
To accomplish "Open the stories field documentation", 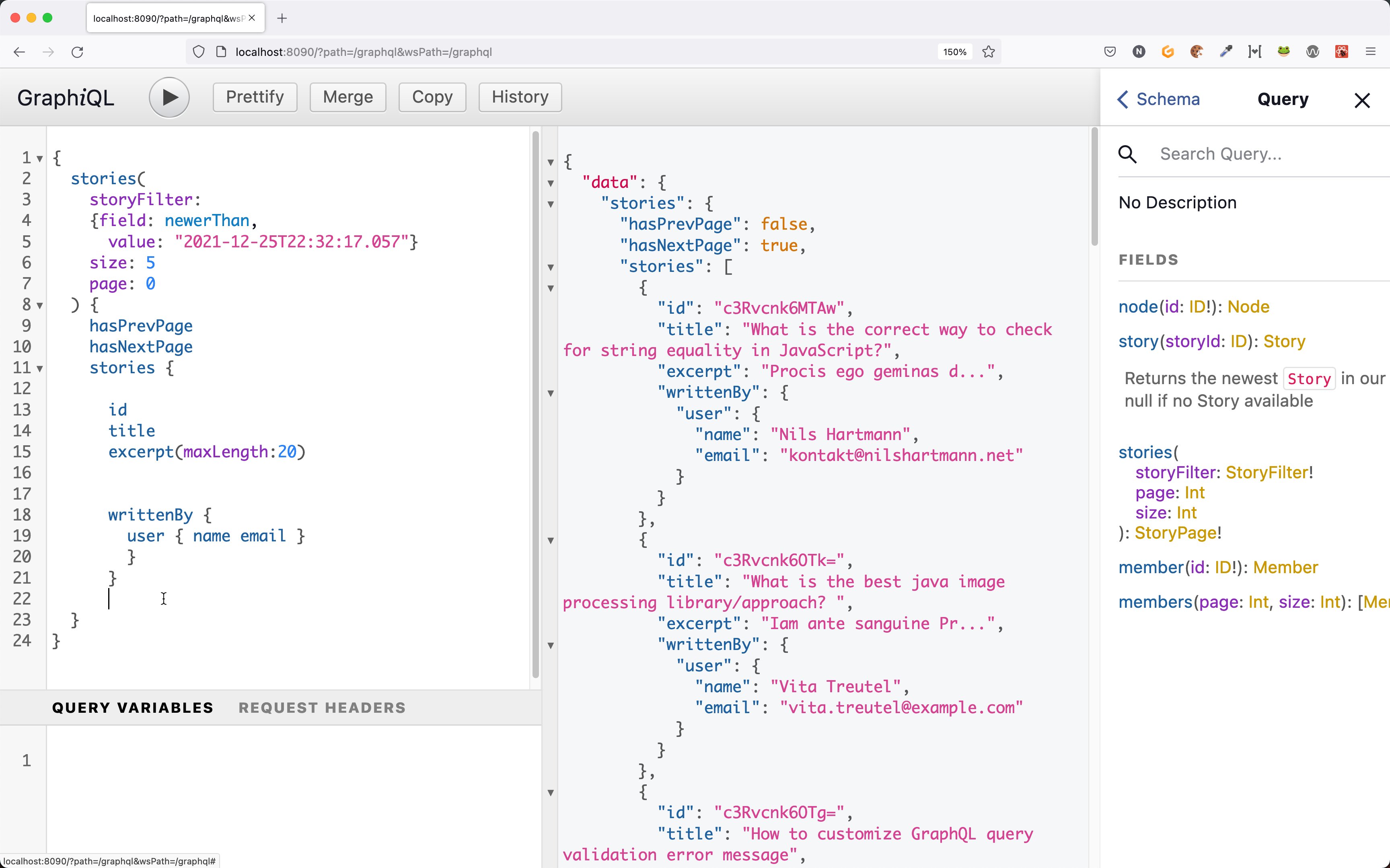I will [x=1145, y=452].
